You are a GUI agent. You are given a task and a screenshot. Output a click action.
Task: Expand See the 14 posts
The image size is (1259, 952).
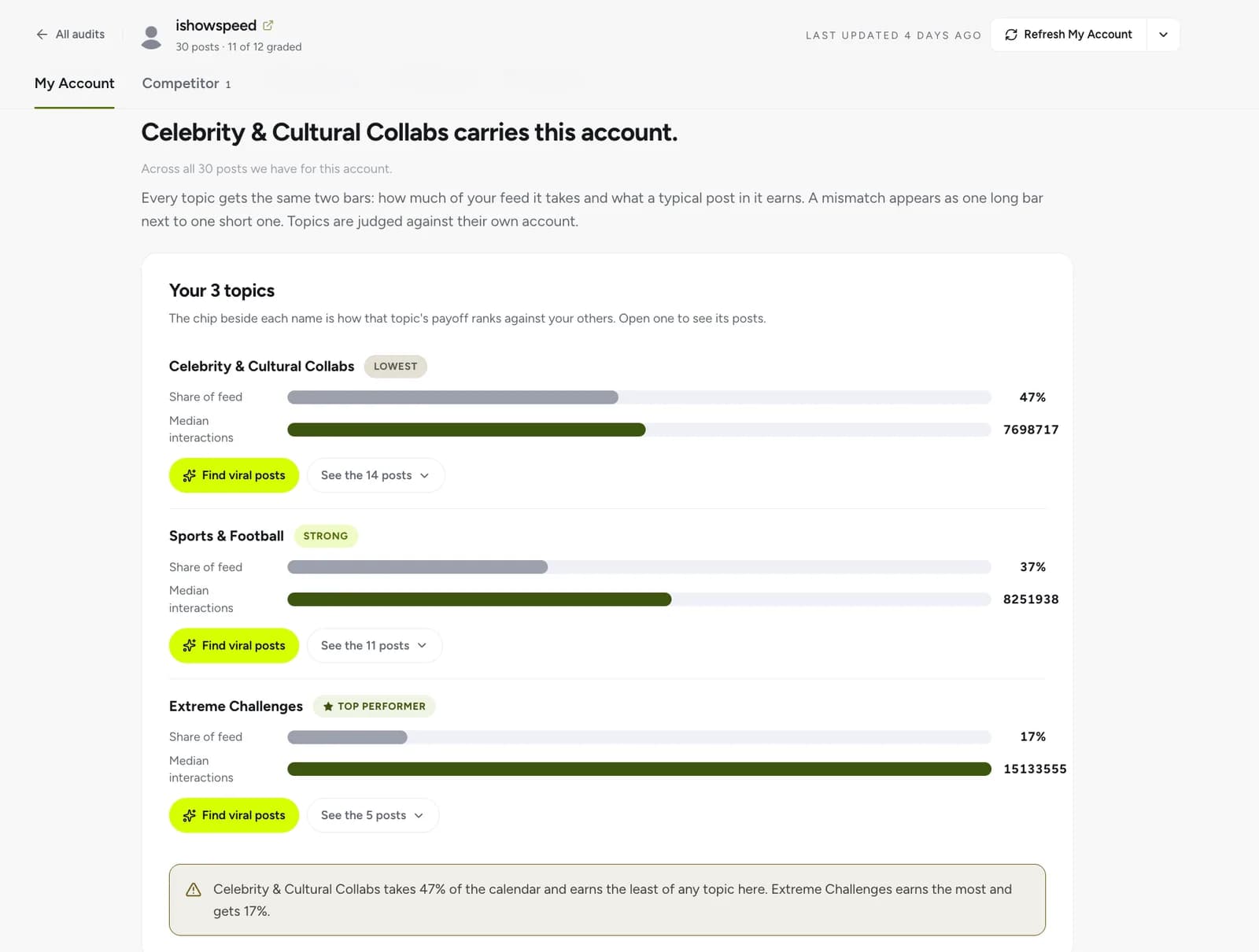[375, 475]
